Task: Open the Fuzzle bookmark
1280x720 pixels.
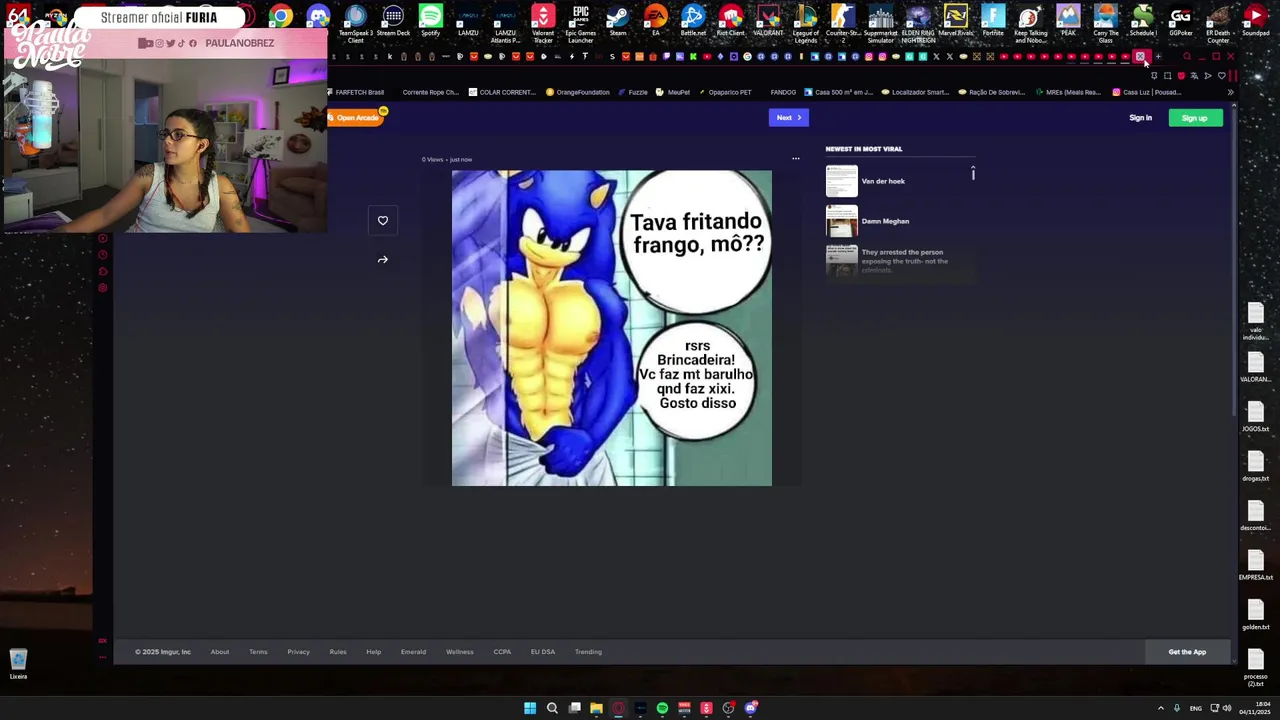Action: pyautogui.click(x=633, y=92)
